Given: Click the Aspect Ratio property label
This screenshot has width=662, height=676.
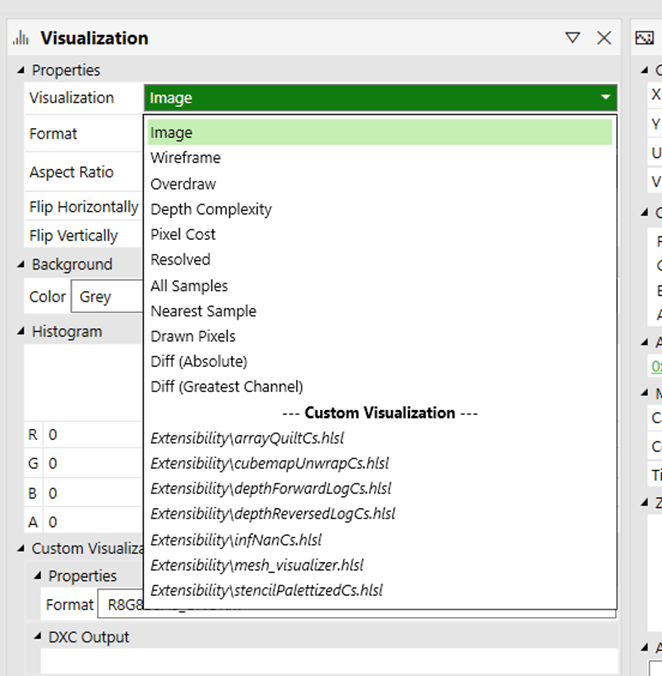Looking at the screenshot, I should tap(71, 172).
